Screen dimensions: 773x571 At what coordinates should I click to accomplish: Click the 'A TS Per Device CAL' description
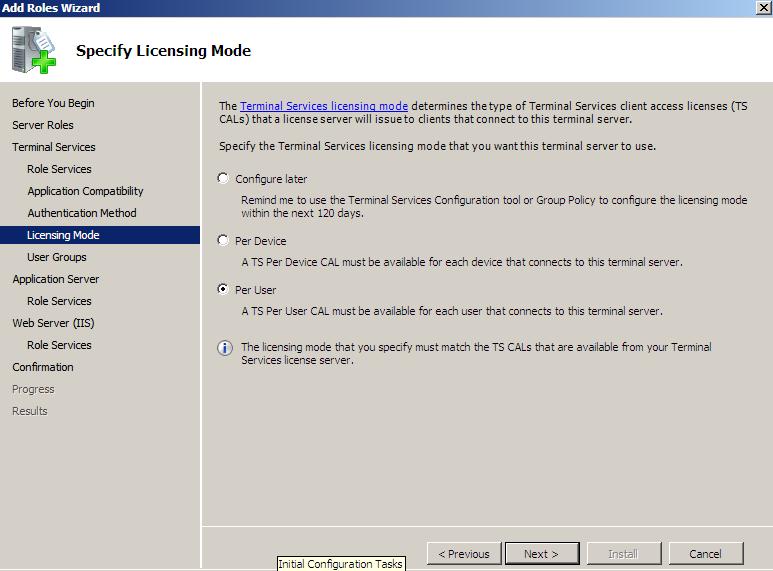[462, 262]
